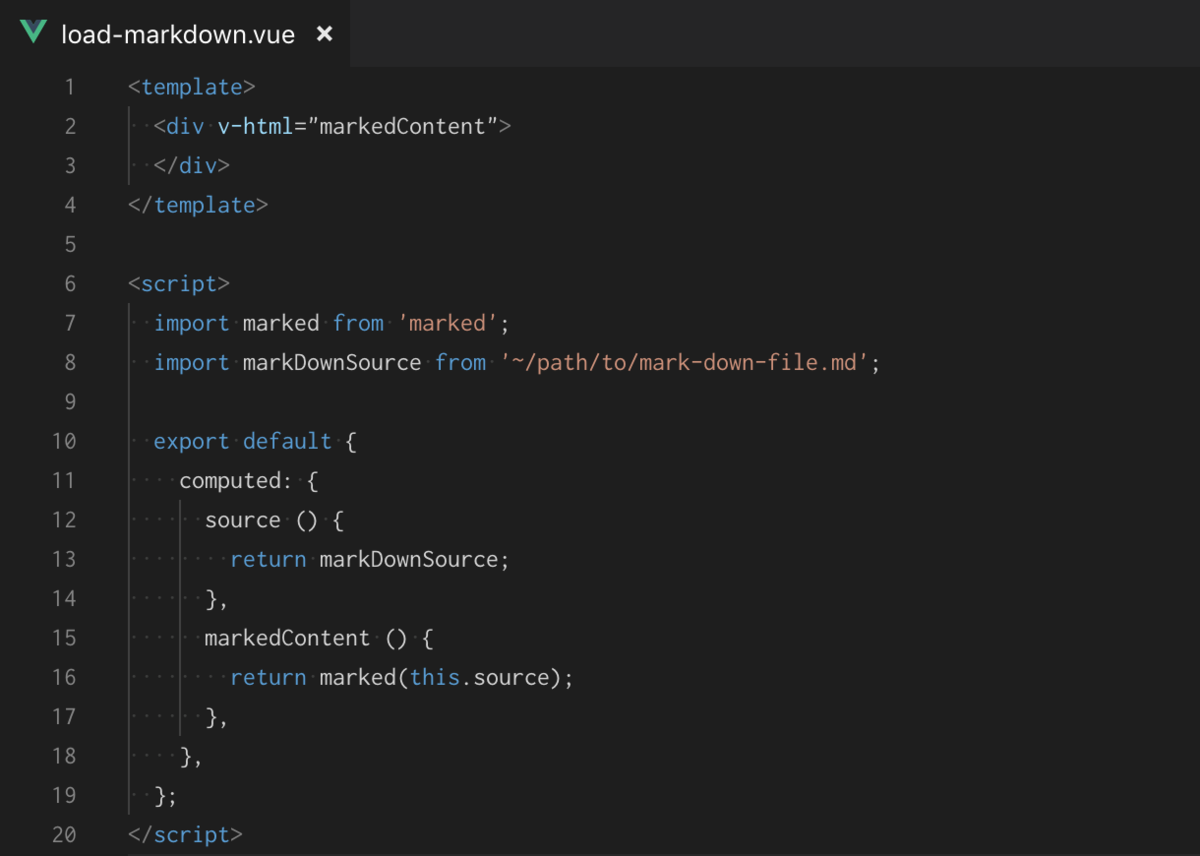Click the this keyword on line 16
Screen dimensions: 1200x856
tap(435, 677)
